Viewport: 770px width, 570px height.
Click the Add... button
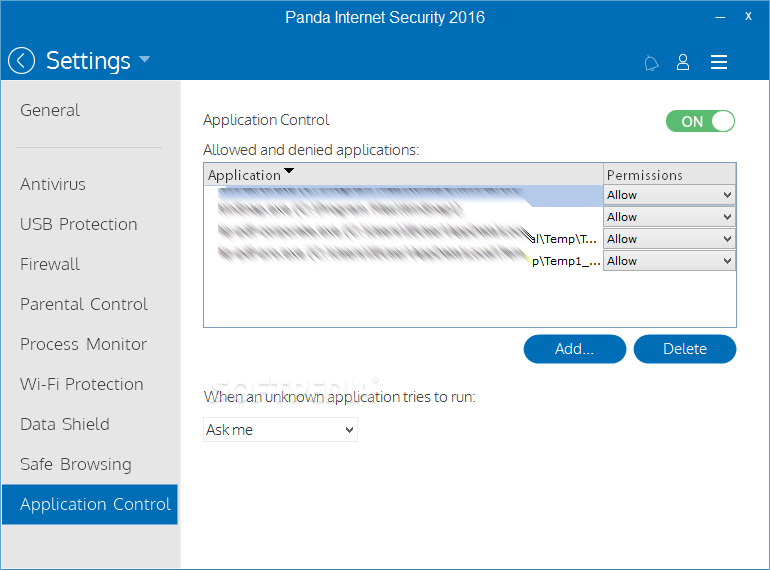point(575,349)
